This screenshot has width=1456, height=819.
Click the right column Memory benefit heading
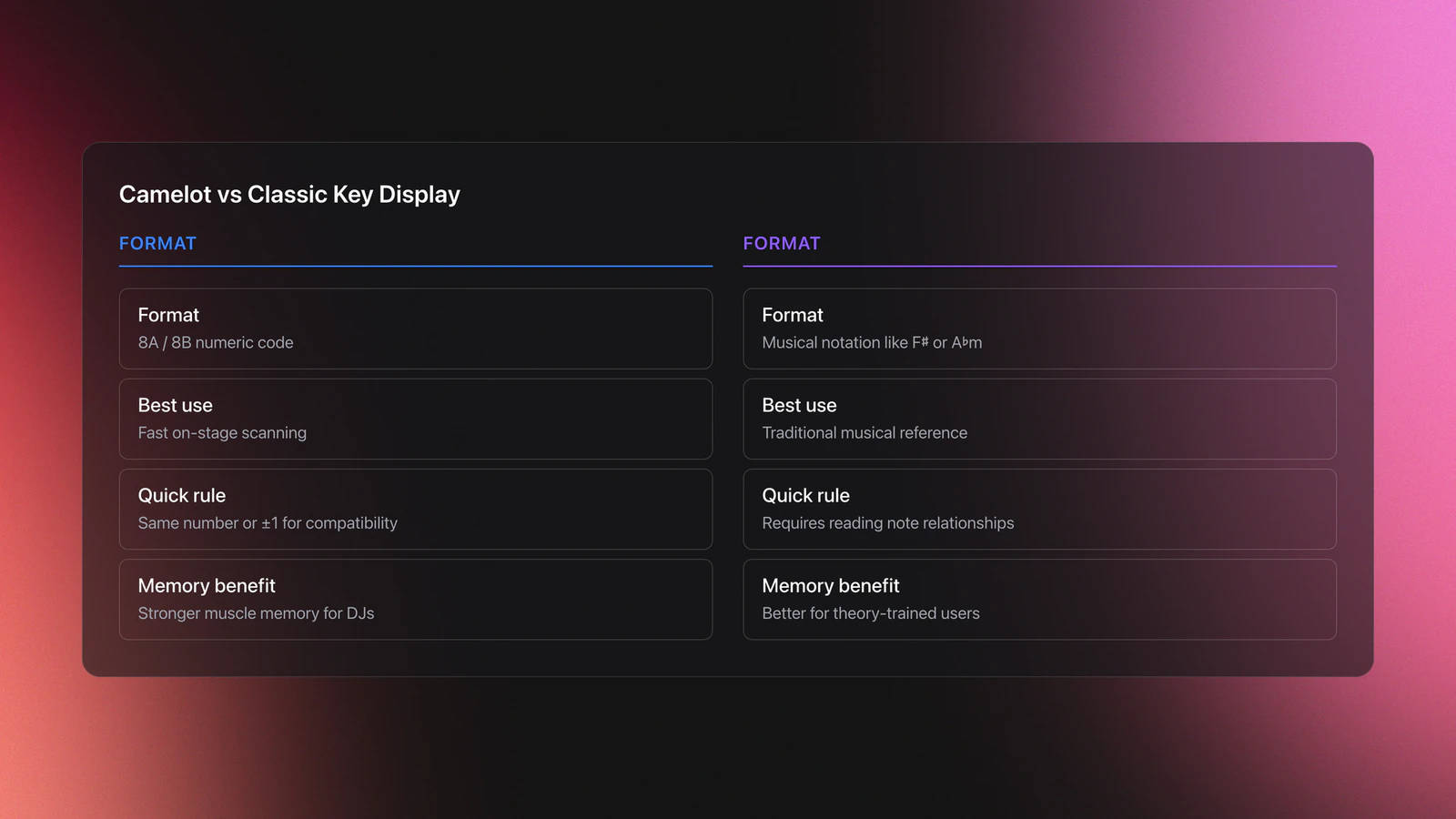831,585
